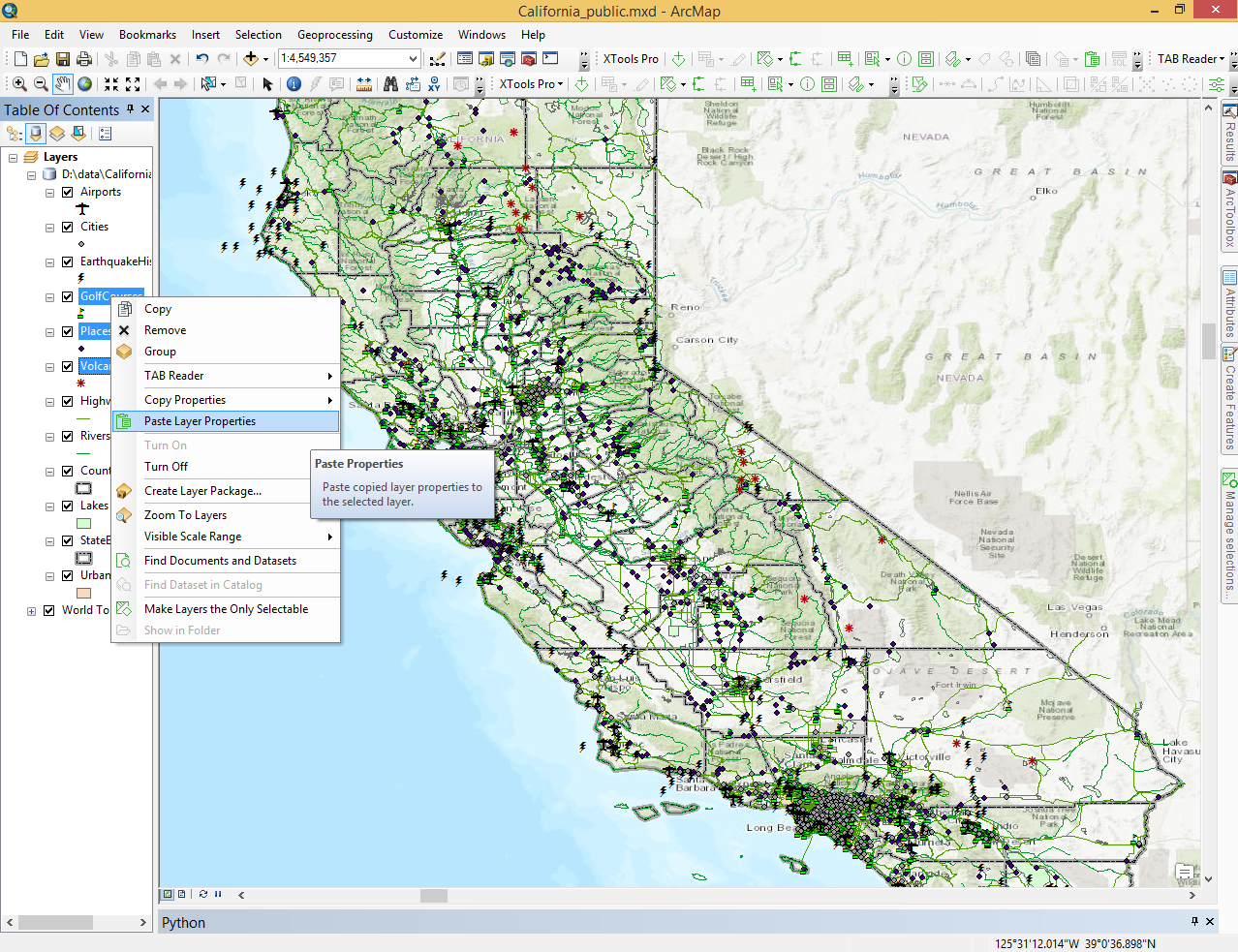
Task: Create a new map document
Action: click(20, 59)
